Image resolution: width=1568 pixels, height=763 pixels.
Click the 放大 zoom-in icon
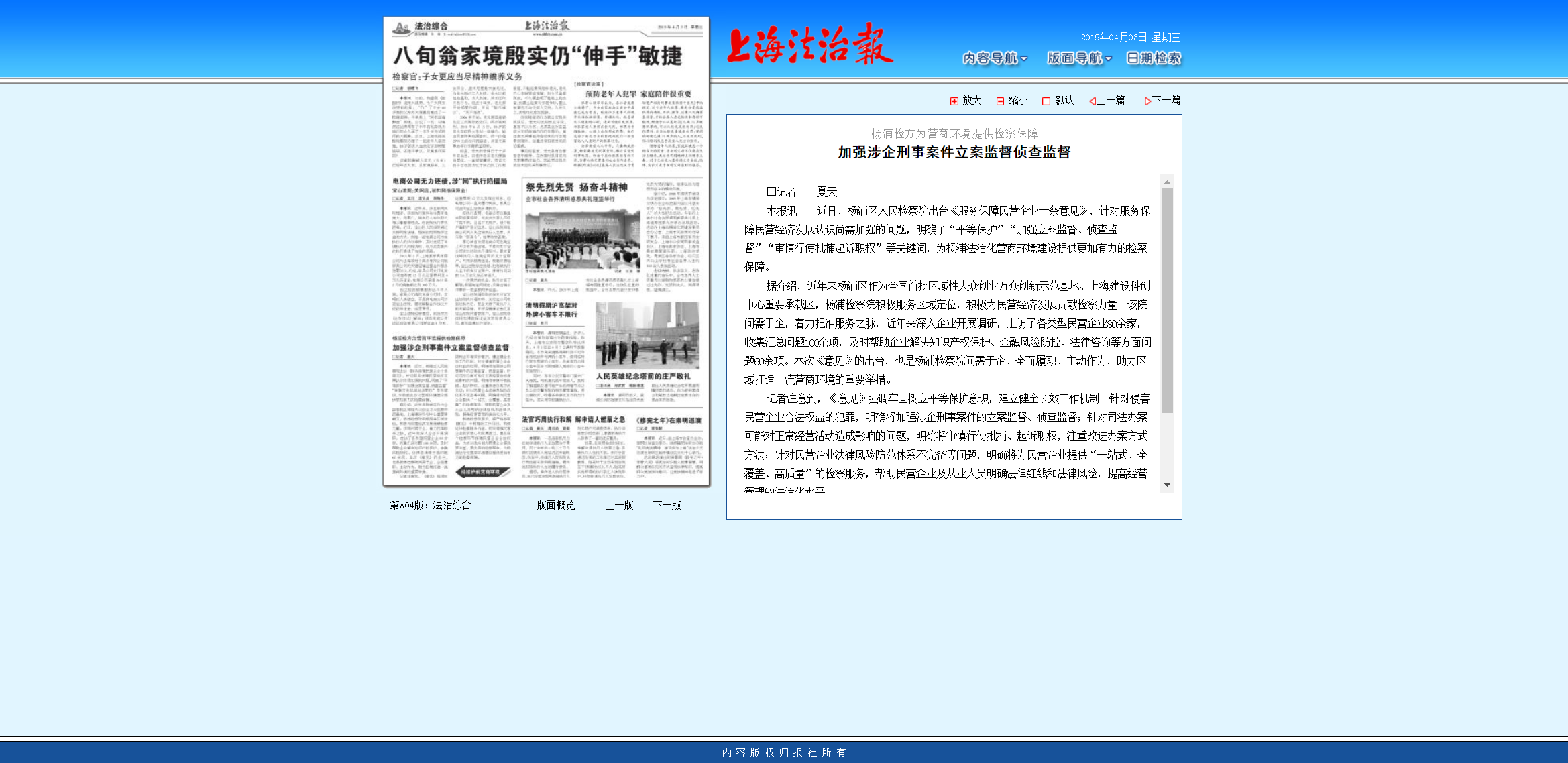970,100
